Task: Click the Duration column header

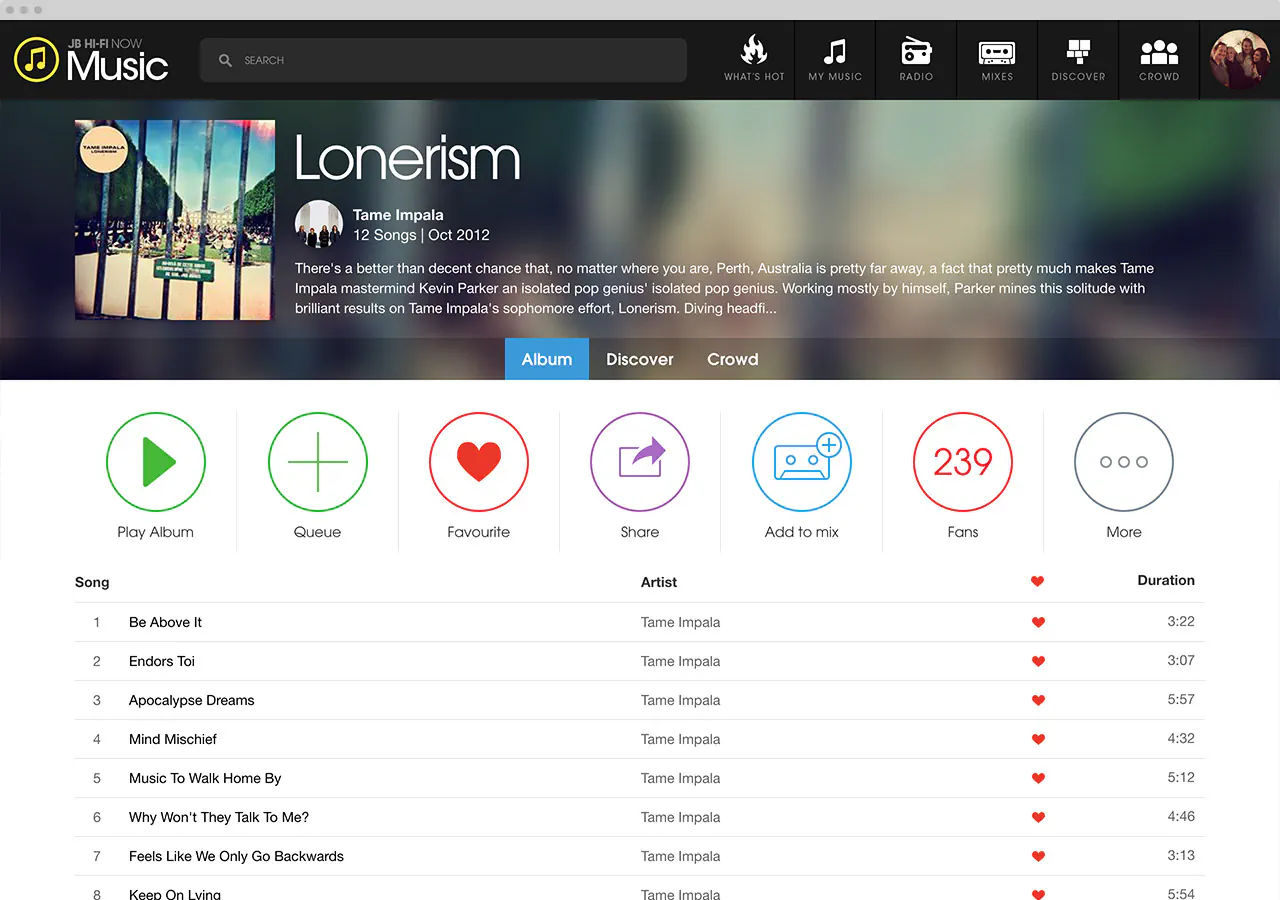Action: coord(1166,580)
